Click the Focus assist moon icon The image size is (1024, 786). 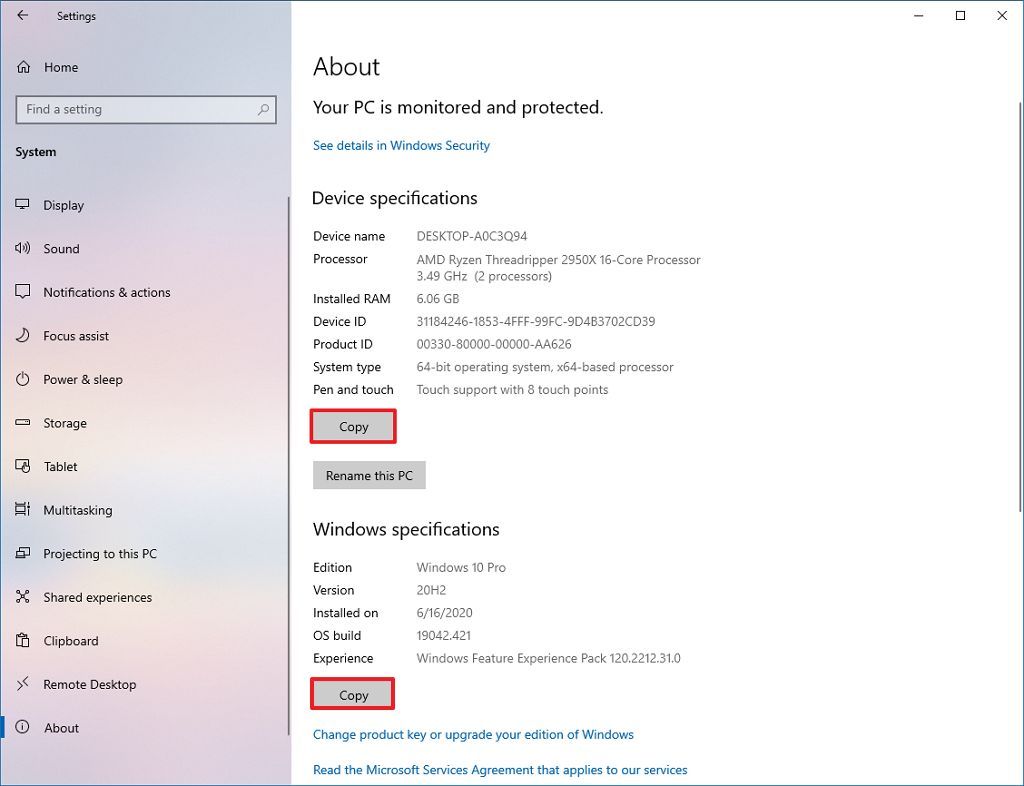(23, 336)
